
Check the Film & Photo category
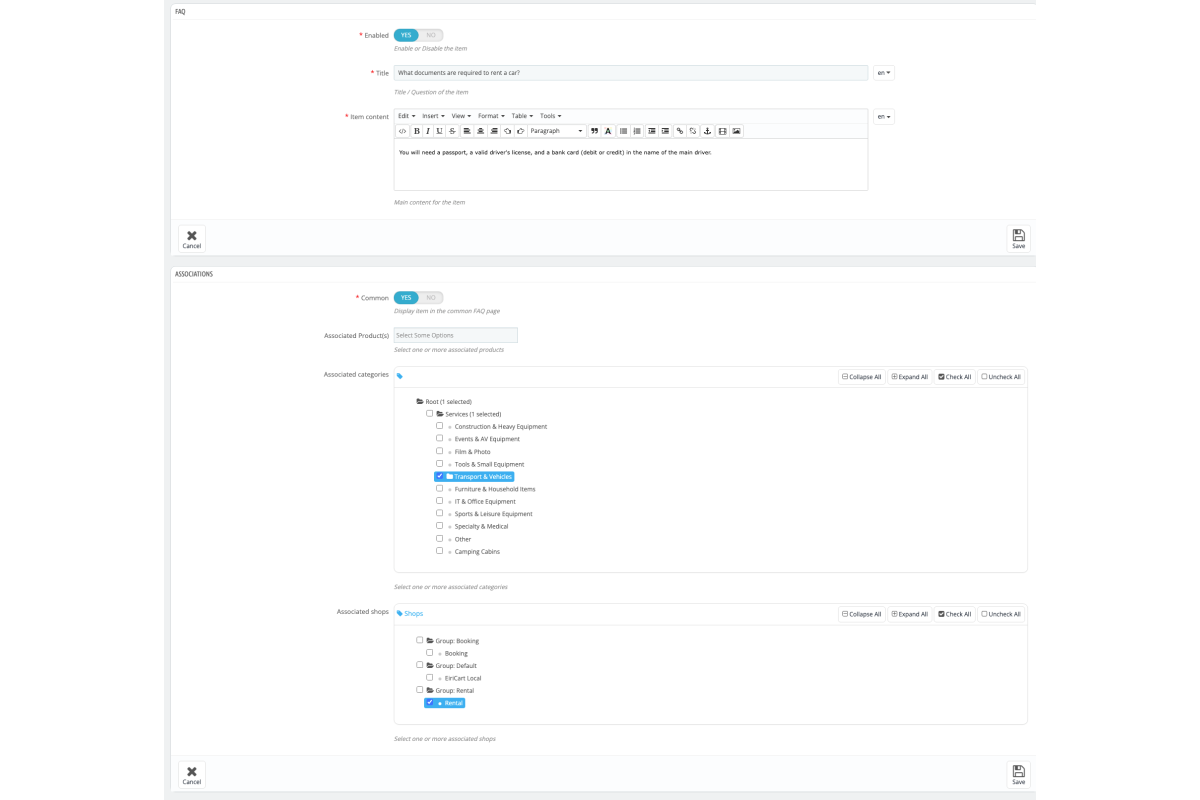coord(439,451)
